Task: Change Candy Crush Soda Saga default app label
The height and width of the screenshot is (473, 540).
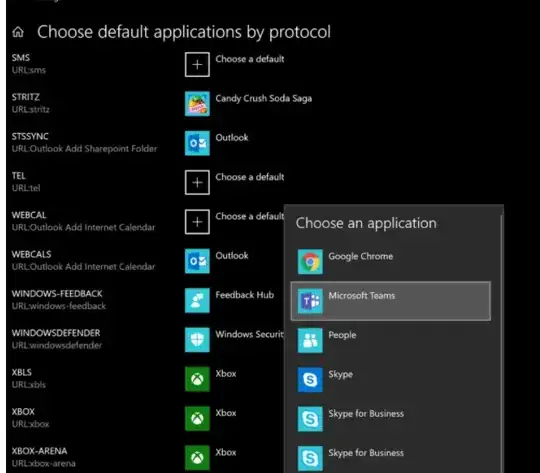Action: (x=263, y=99)
